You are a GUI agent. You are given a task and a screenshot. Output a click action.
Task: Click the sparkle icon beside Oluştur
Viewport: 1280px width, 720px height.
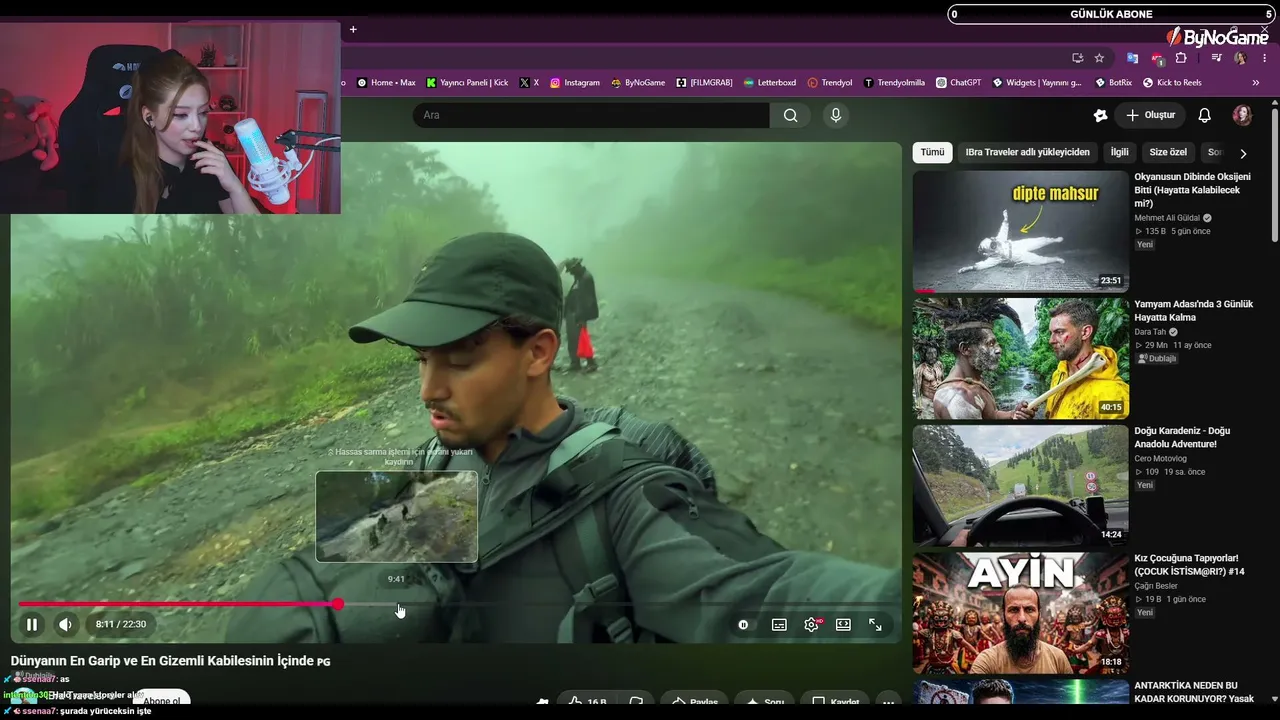(1100, 115)
